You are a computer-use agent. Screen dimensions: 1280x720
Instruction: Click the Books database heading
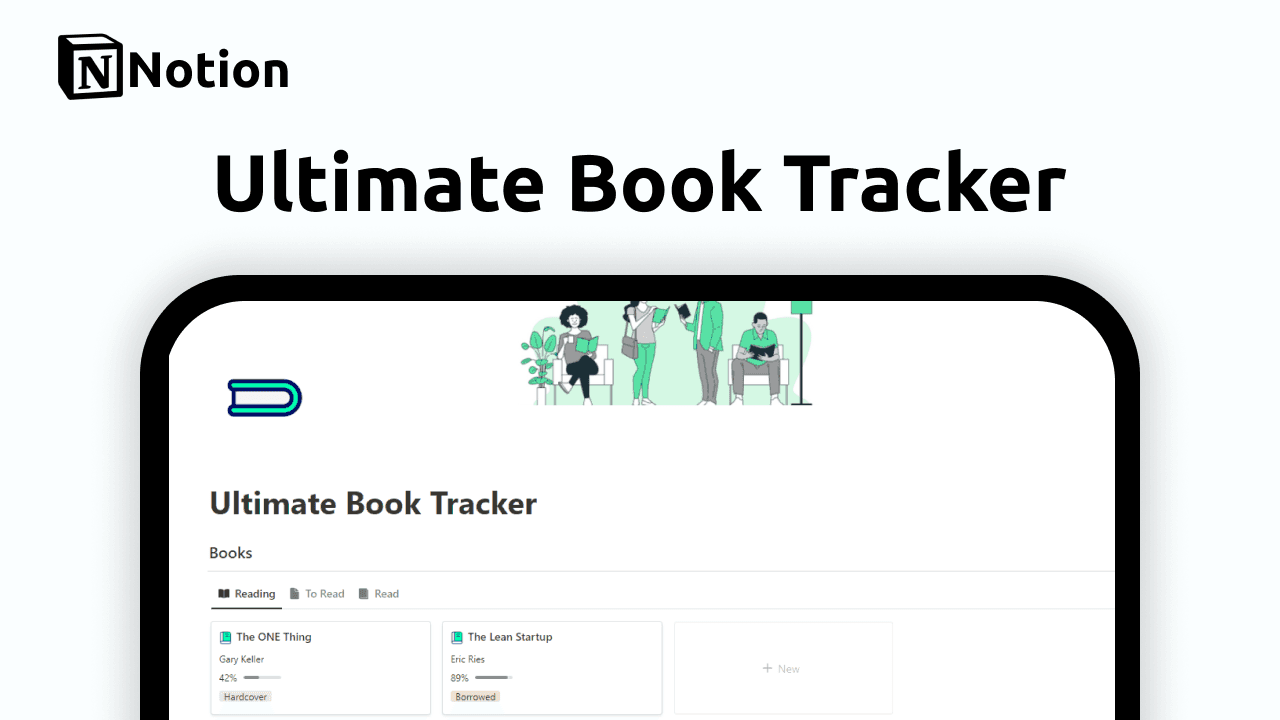231,553
